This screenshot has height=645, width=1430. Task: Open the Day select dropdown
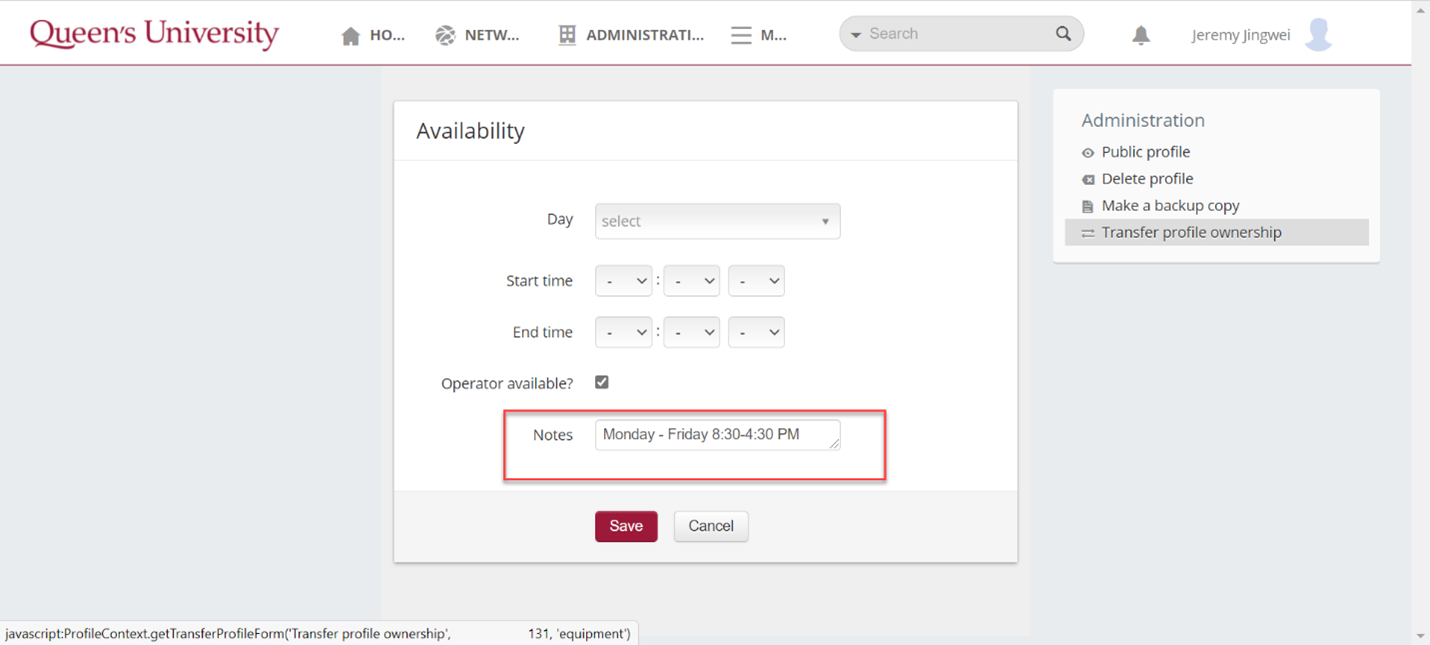pos(717,221)
